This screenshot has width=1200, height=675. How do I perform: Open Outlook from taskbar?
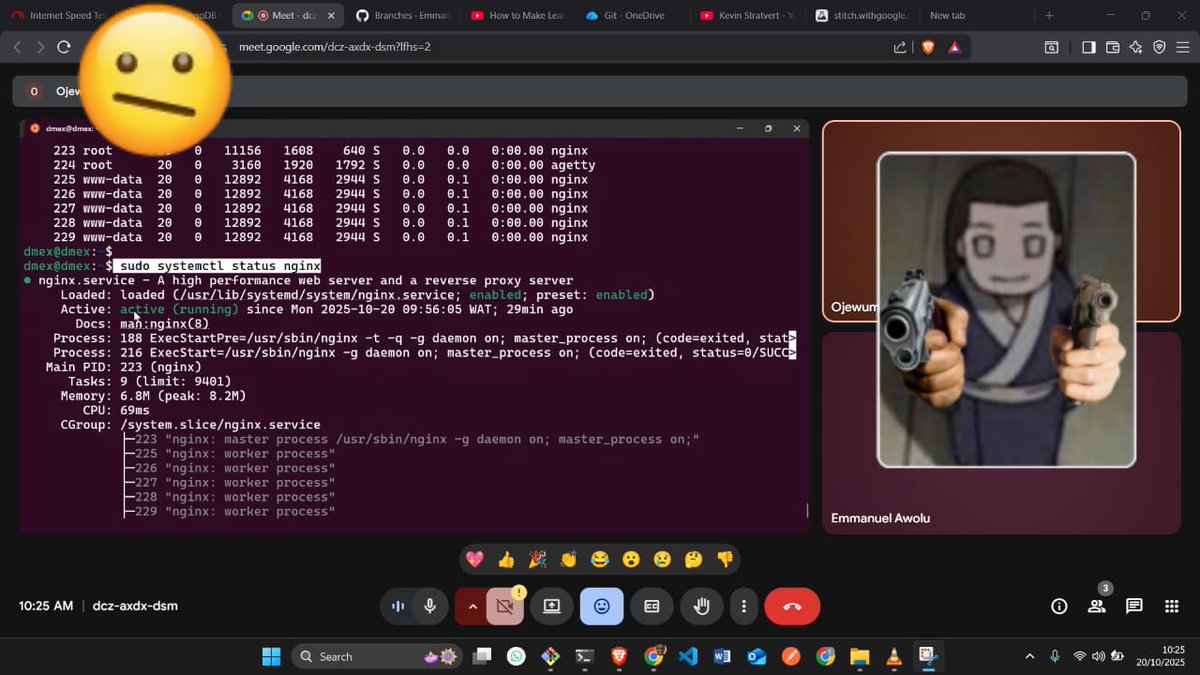click(756, 656)
